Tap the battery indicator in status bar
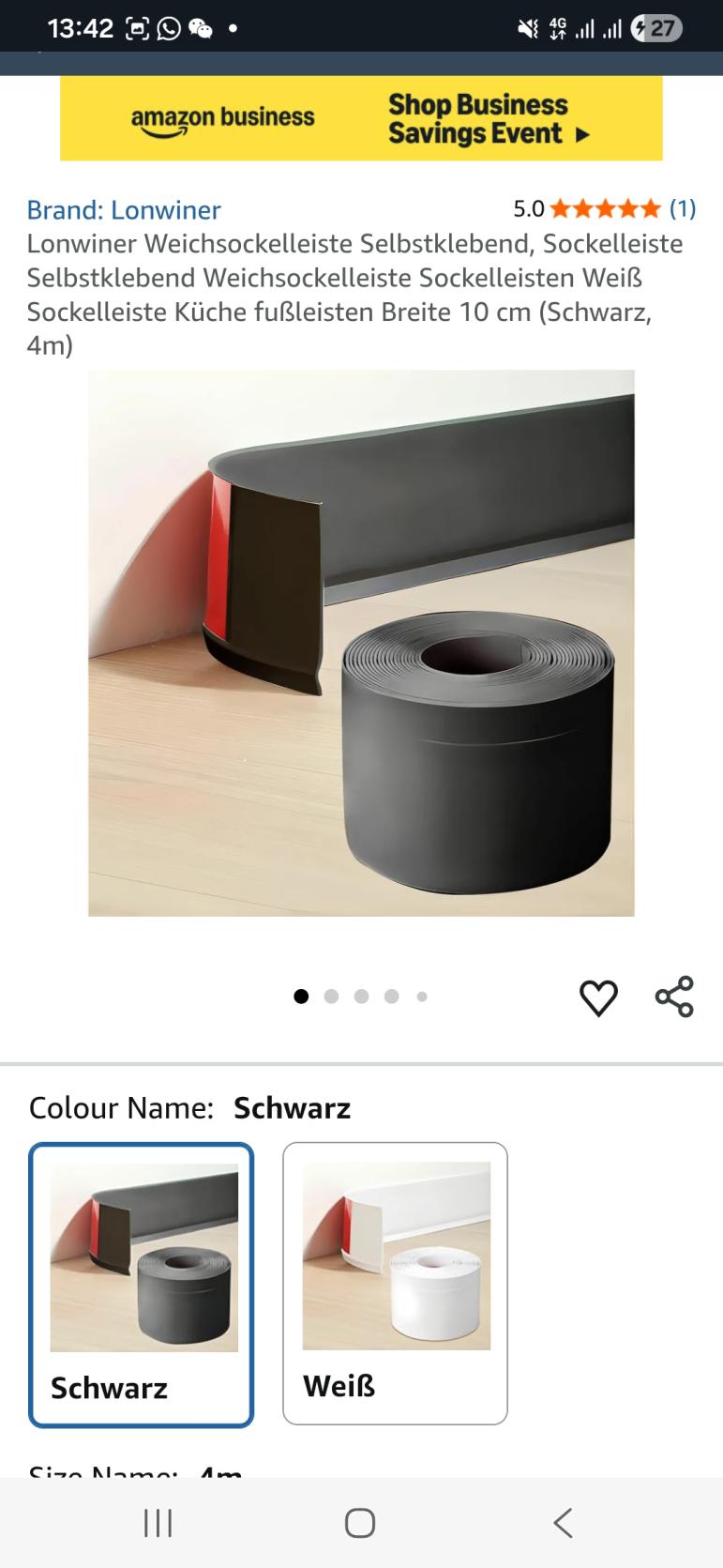This screenshot has width=723, height=1568. tap(656, 29)
